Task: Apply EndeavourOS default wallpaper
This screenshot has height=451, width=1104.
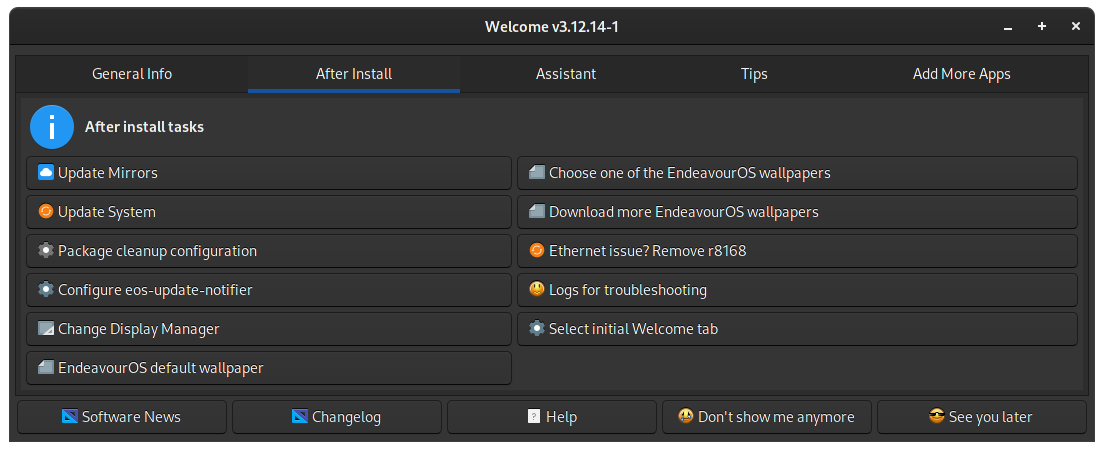Action: pos(269,368)
